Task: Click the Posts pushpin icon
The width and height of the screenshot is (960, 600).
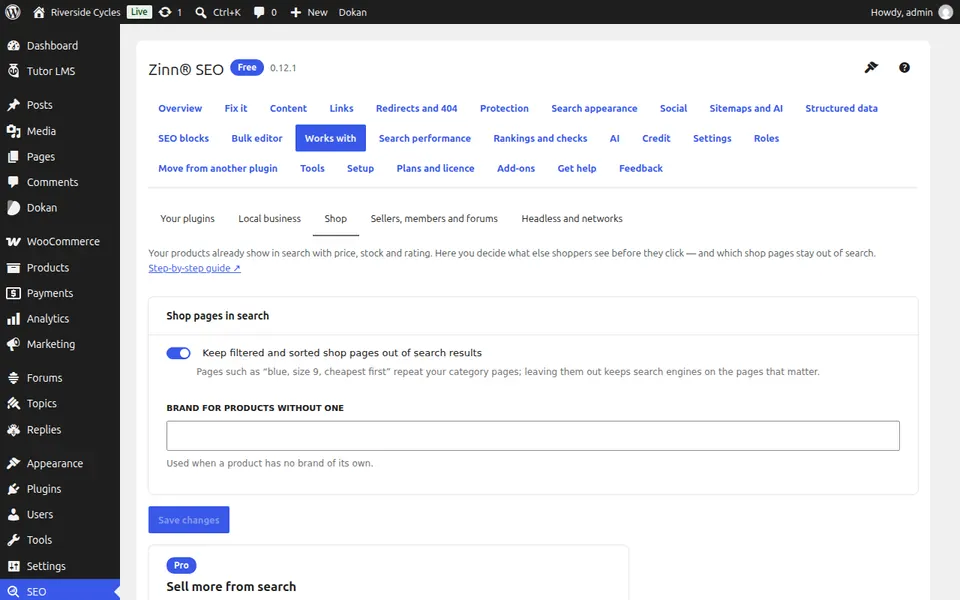Action: coord(13,105)
